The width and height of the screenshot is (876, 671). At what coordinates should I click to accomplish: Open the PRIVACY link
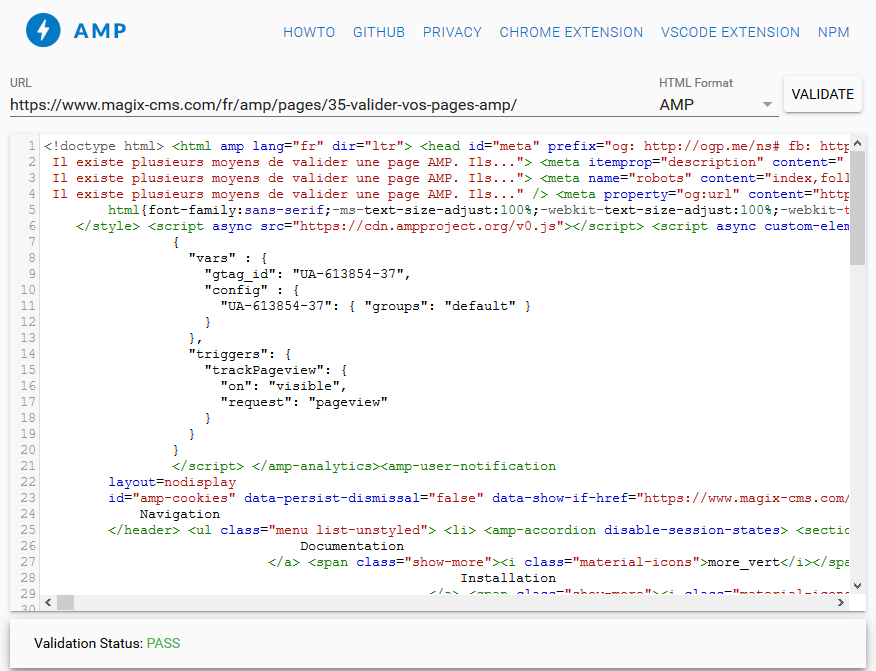tap(452, 32)
